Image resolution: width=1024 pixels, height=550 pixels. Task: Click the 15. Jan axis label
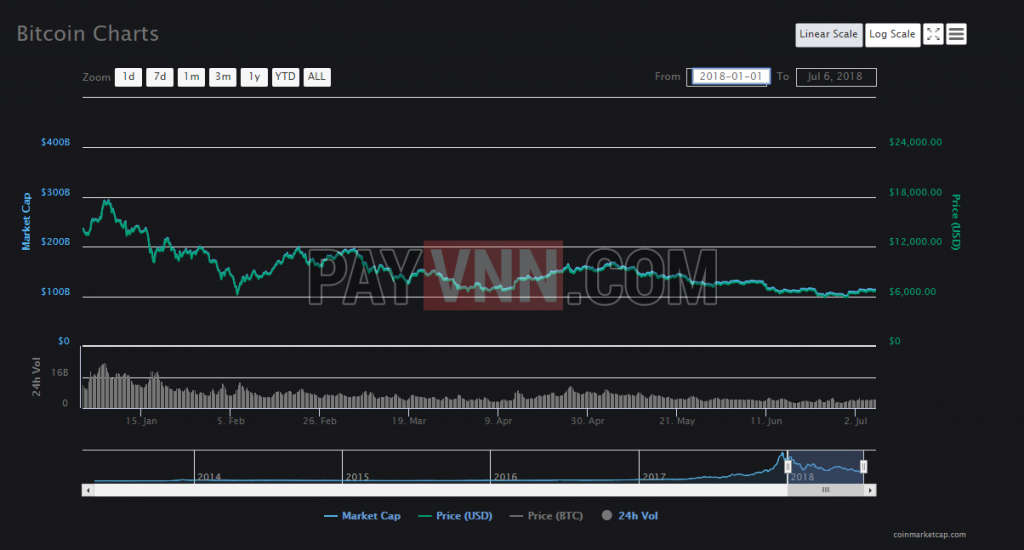pyautogui.click(x=142, y=421)
